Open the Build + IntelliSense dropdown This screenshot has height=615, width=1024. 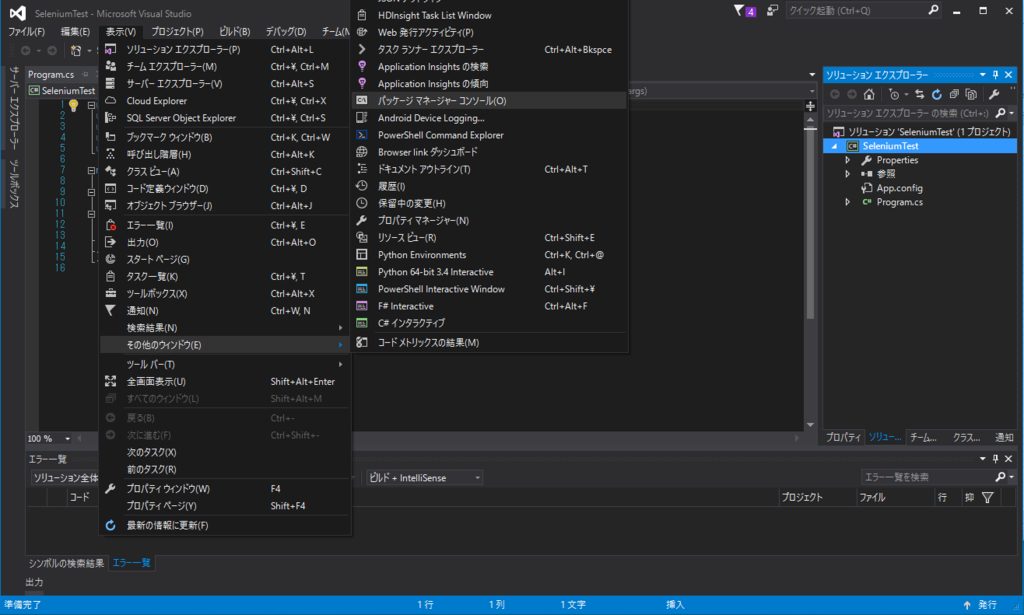click(x=424, y=478)
